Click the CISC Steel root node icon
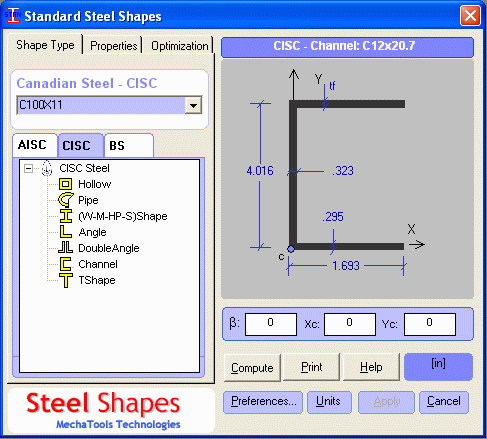The width and height of the screenshot is (487, 439). click(x=47, y=168)
